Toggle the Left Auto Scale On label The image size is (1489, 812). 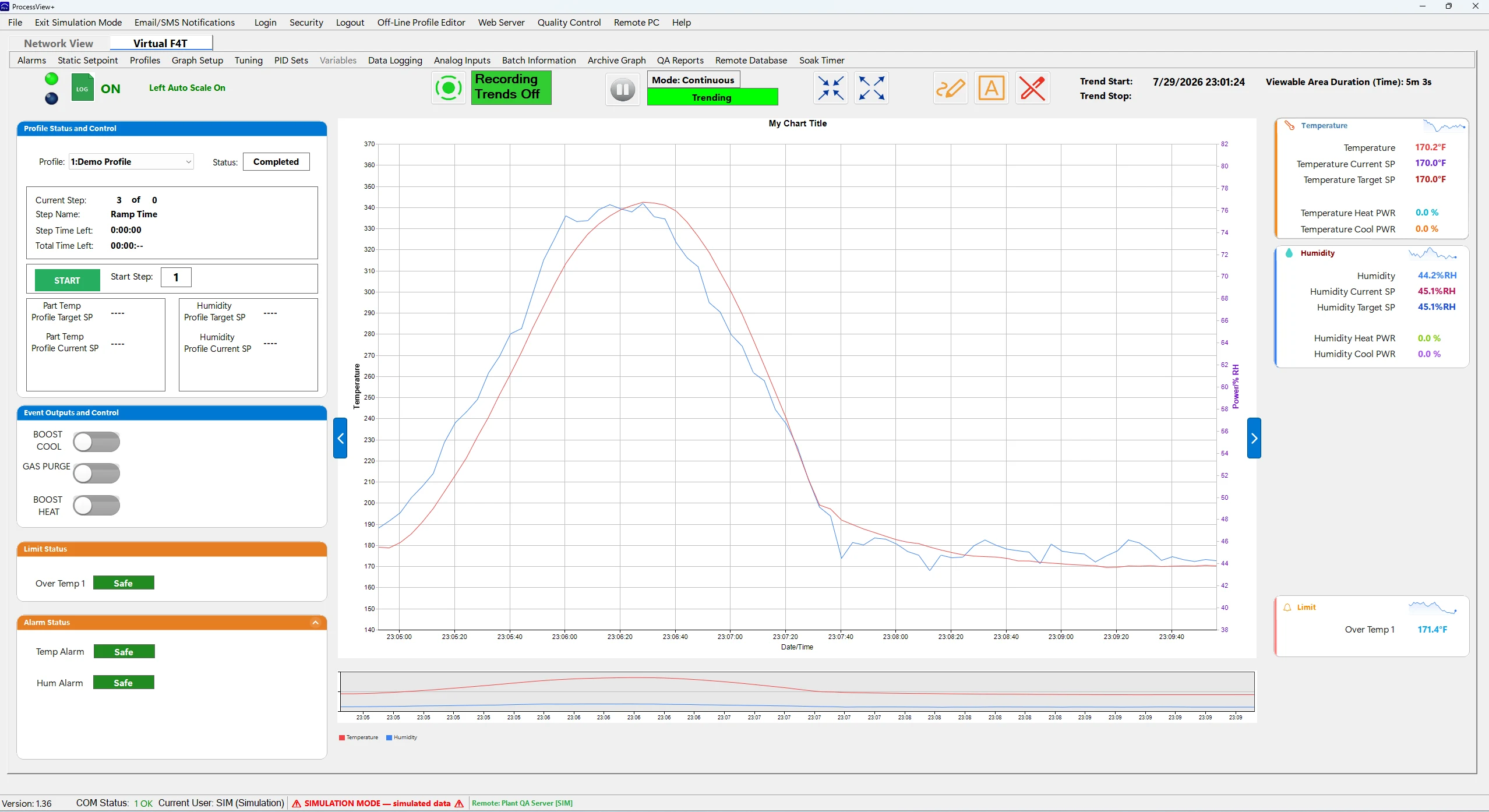tap(187, 88)
